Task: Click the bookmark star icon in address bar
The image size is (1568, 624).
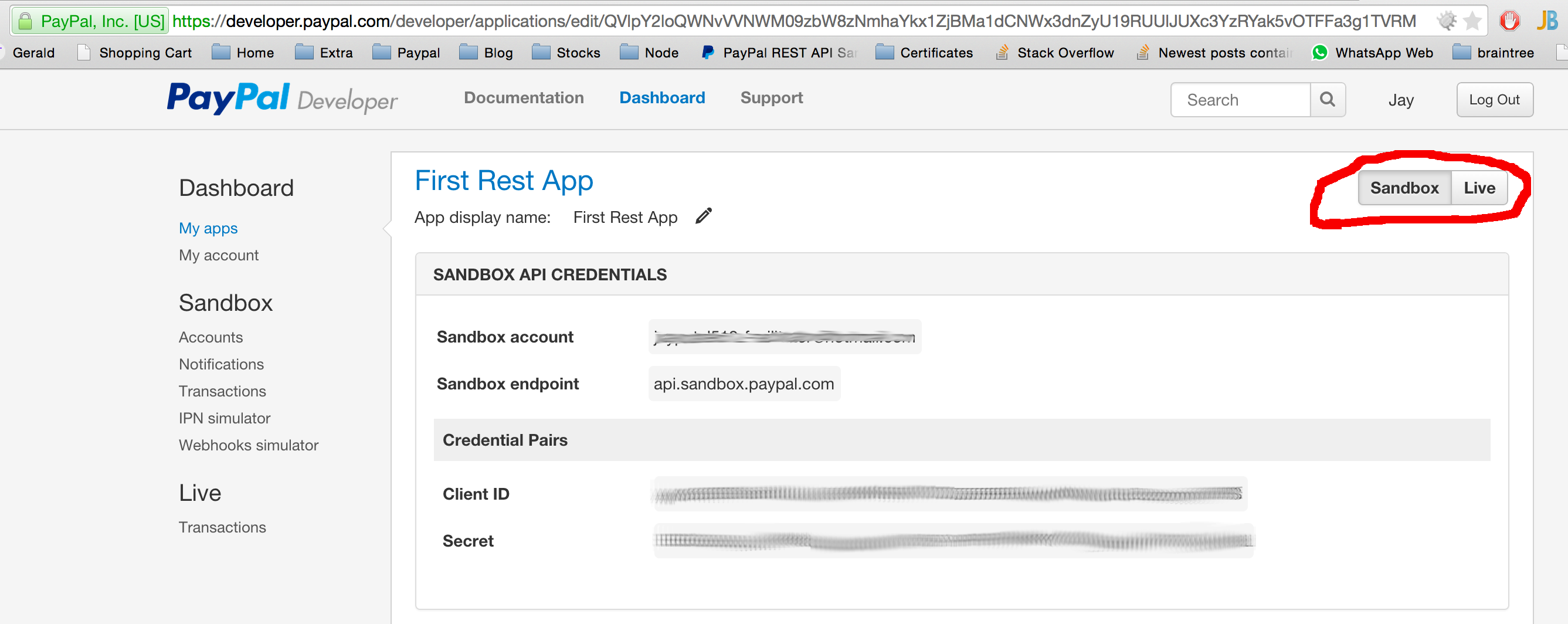Action: [x=1472, y=21]
